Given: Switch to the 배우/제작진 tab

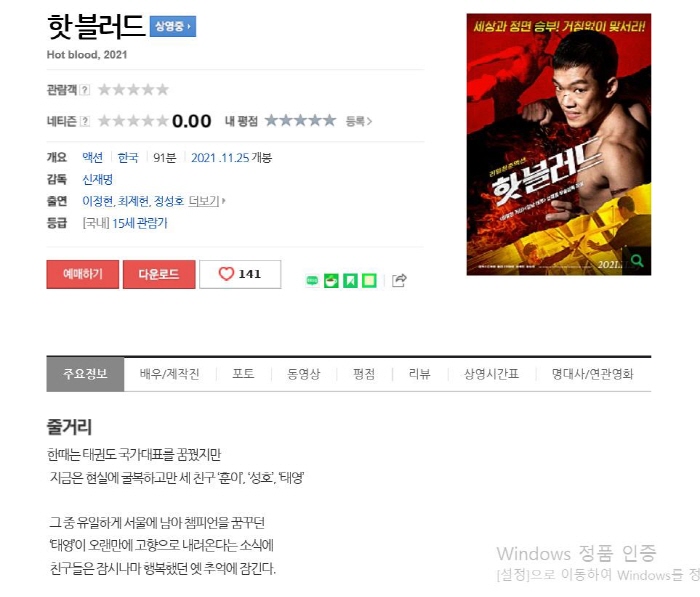Looking at the screenshot, I should tap(170, 374).
